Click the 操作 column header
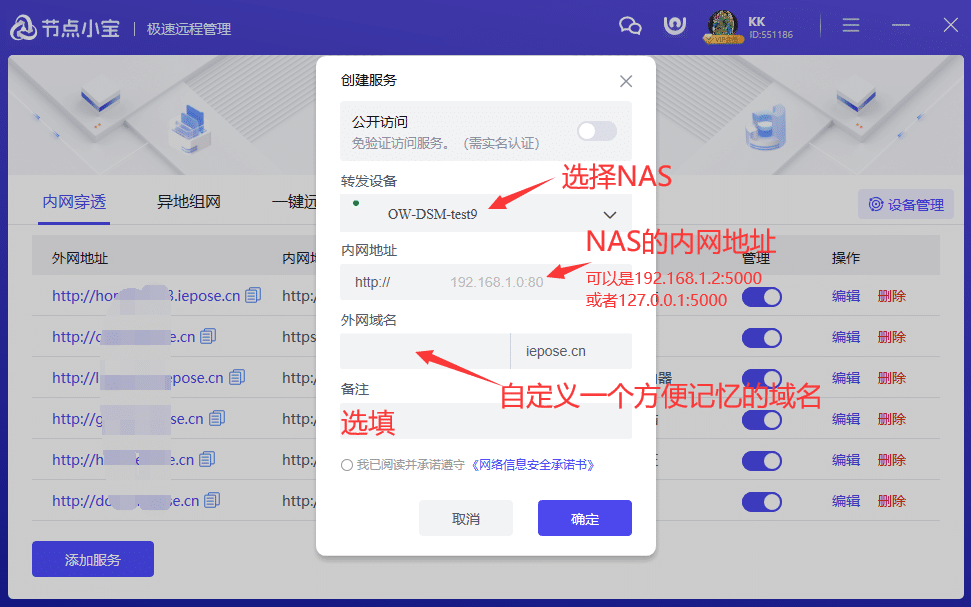This screenshot has height=607, width=971. coord(845,258)
